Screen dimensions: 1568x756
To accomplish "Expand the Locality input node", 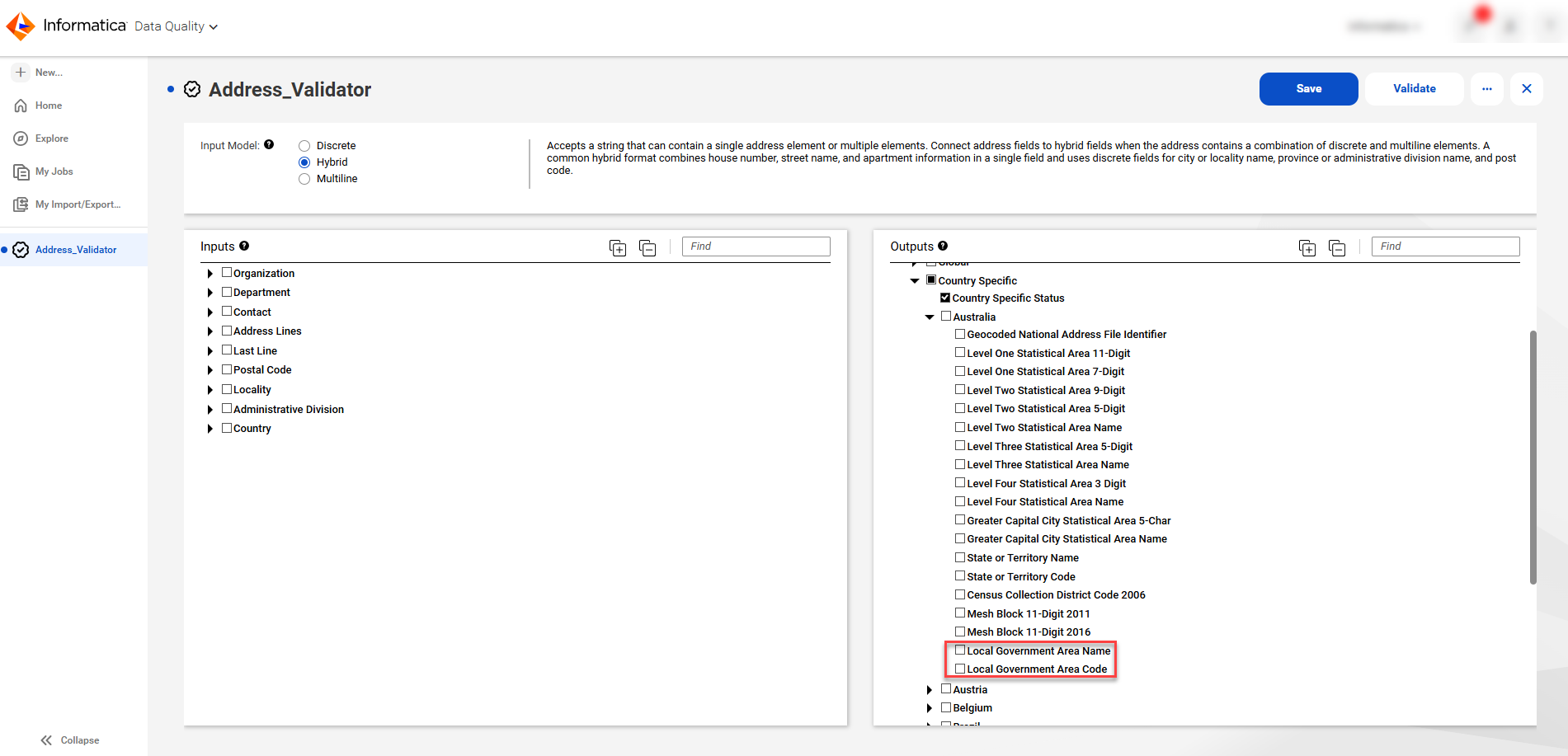I will point(210,390).
